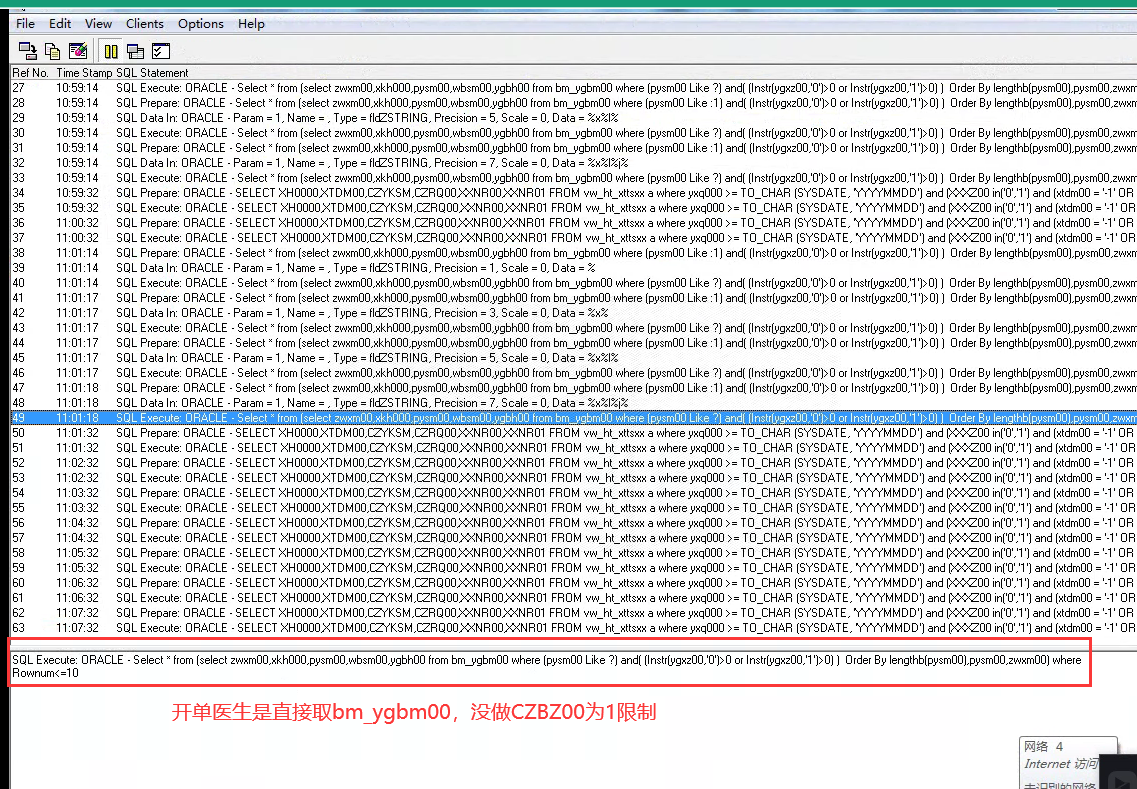This screenshot has width=1137, height=789.
Task: Select row 40 SQL Execute at 11:01:14
Action: pos(574,283)
